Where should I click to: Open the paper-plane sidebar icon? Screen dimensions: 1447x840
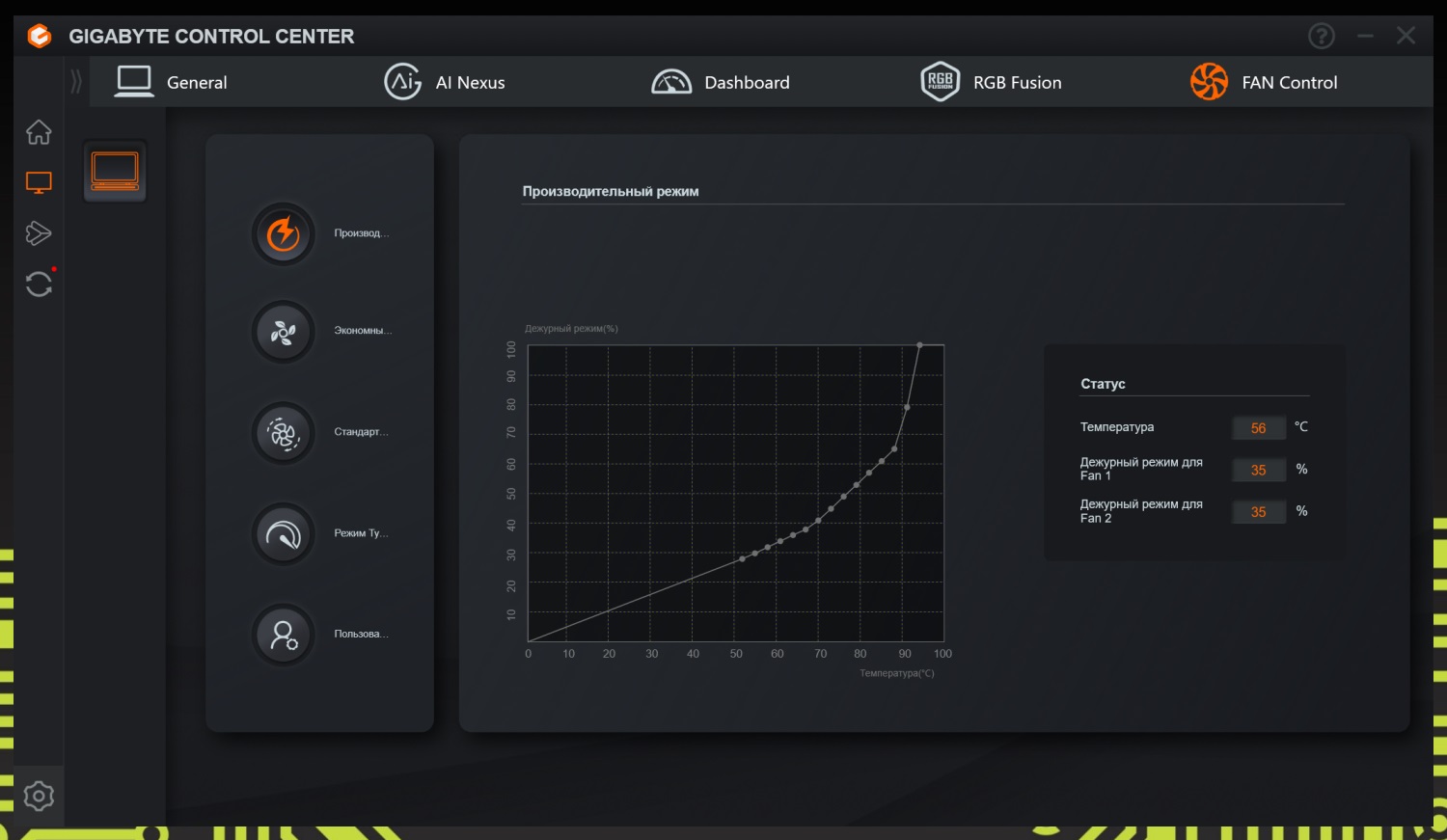39,232
